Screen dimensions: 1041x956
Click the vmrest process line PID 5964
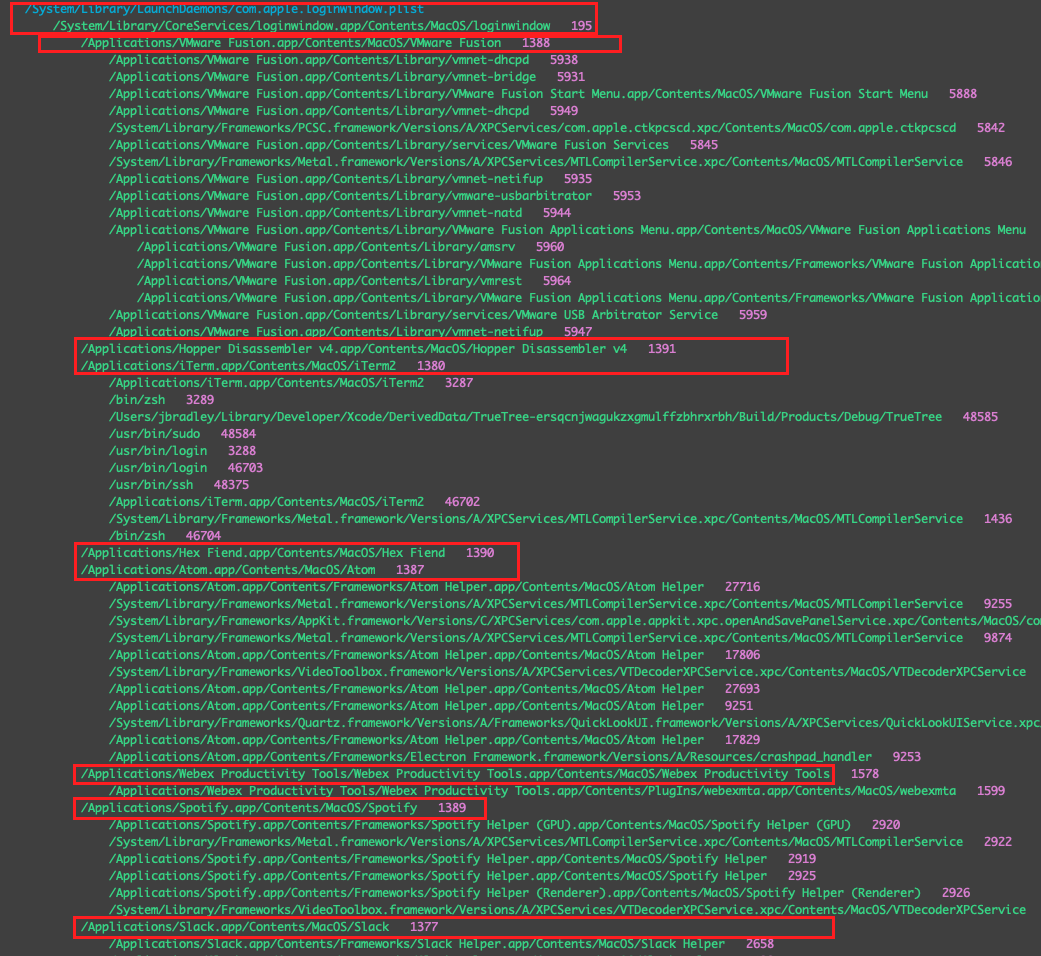(x=354, y=281)
